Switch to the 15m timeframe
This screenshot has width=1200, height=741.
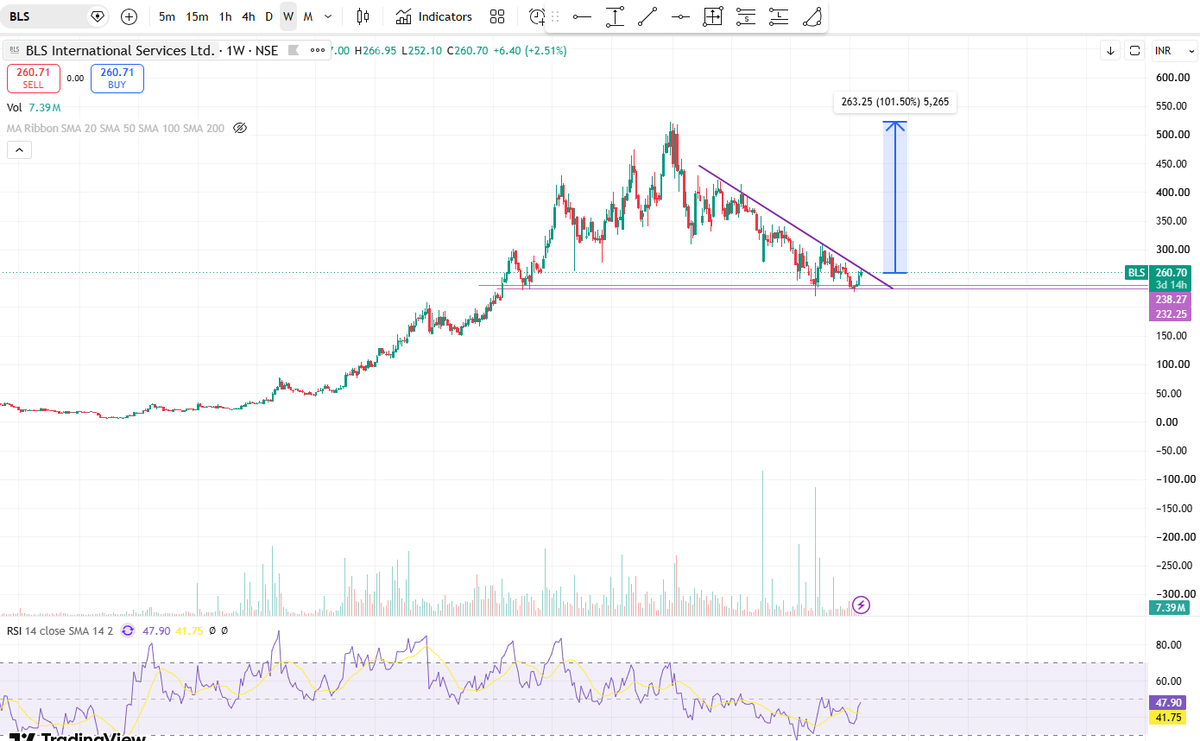[197, 17]
